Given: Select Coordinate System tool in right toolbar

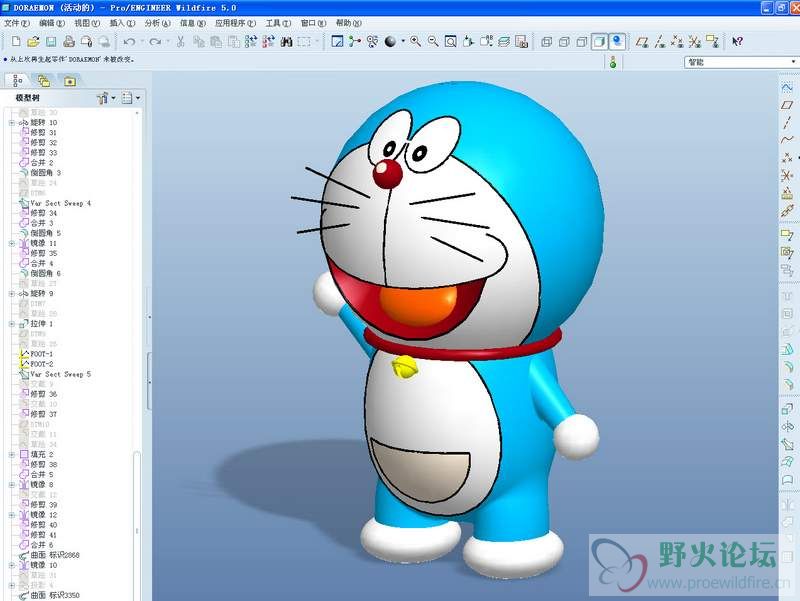Looking at the screenshot, I should click(x=787, y=176).
